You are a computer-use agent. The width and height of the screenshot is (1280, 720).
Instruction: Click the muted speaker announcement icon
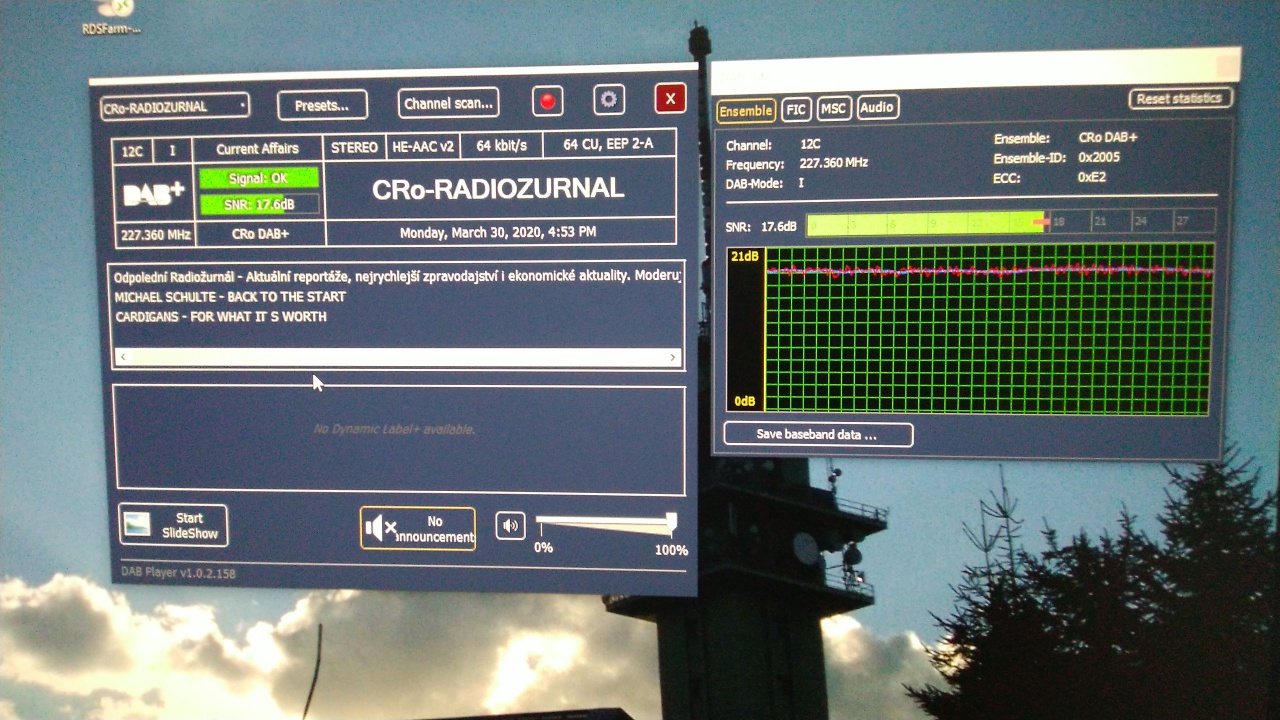pyautogui.click(x=381, y=528)
